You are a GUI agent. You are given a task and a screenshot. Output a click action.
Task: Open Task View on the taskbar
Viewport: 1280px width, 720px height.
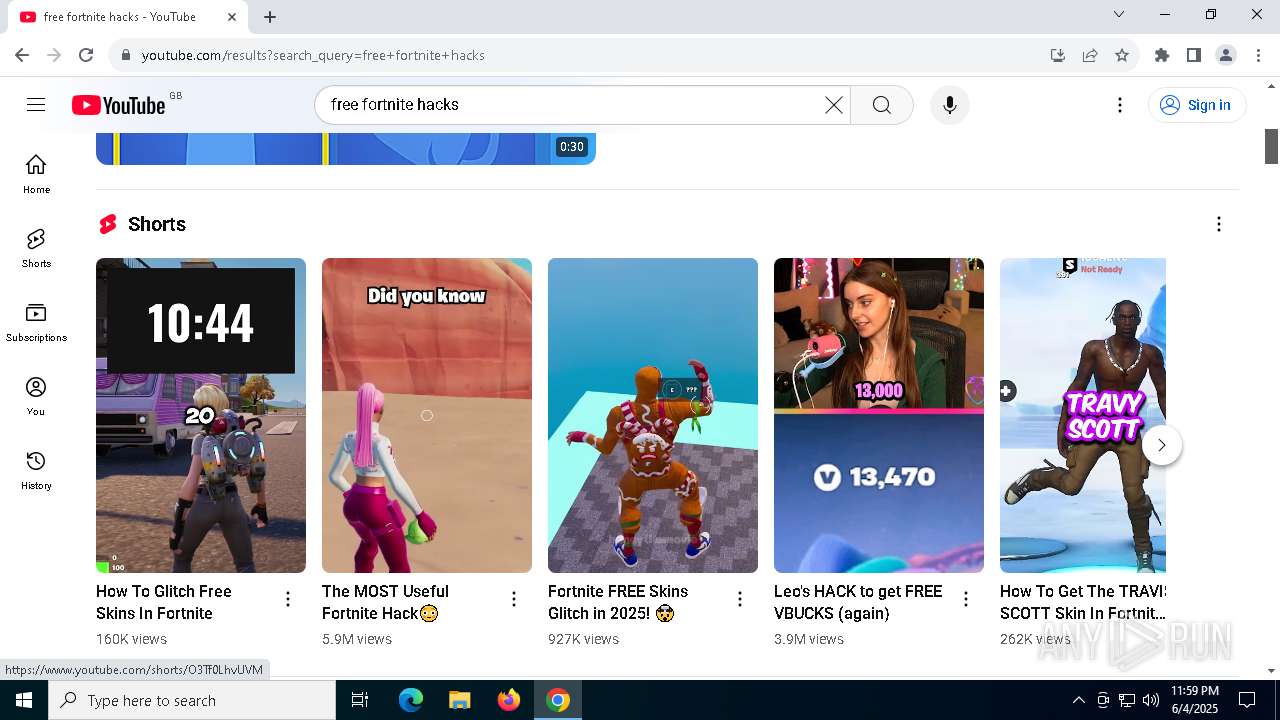pyautogui.click(x=360, y=700)
